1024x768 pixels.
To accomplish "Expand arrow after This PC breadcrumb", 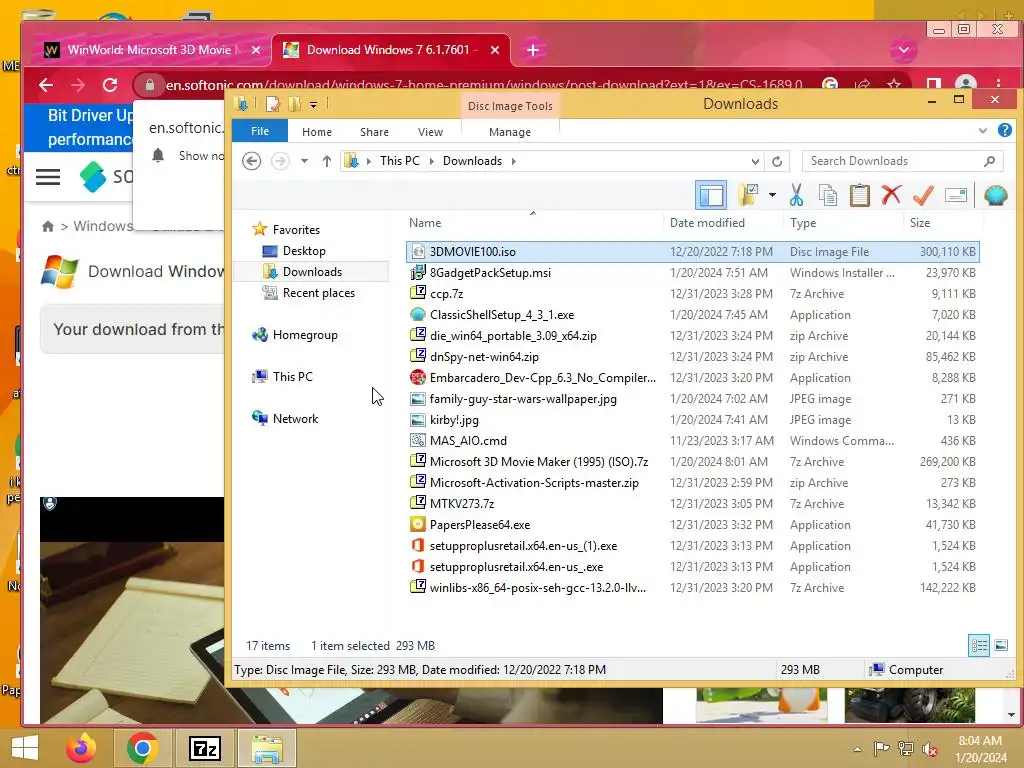I will 431,161.
